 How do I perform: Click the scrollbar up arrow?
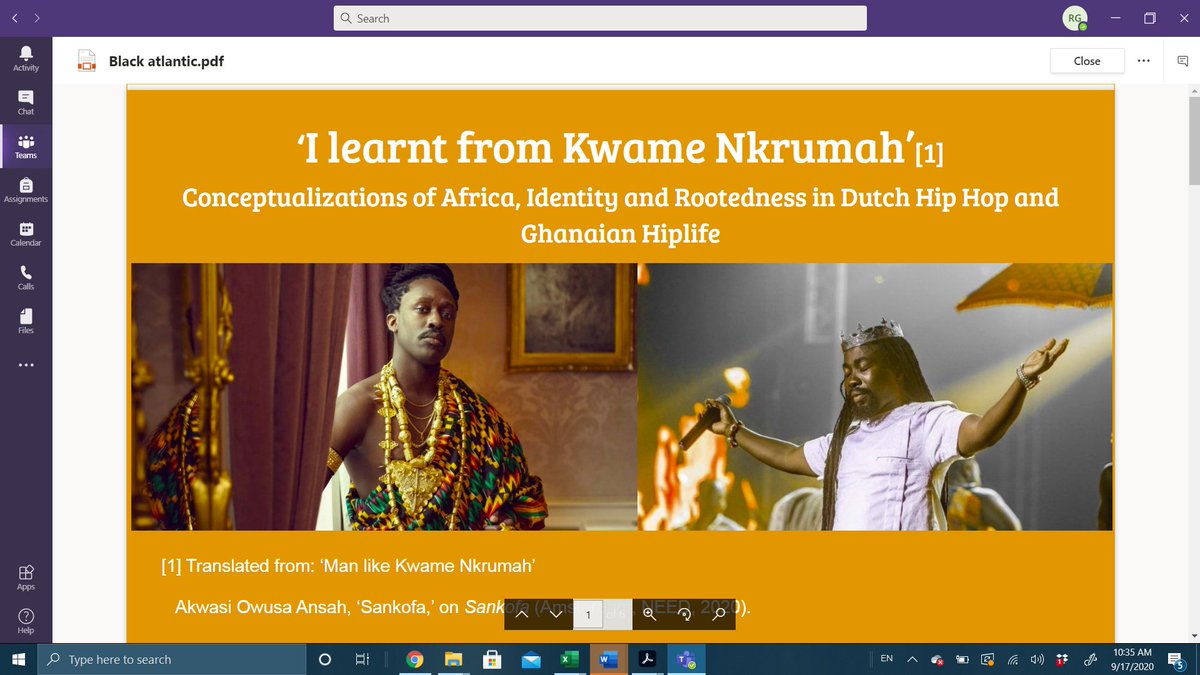pyautogui.click(x=1193, y=90)
